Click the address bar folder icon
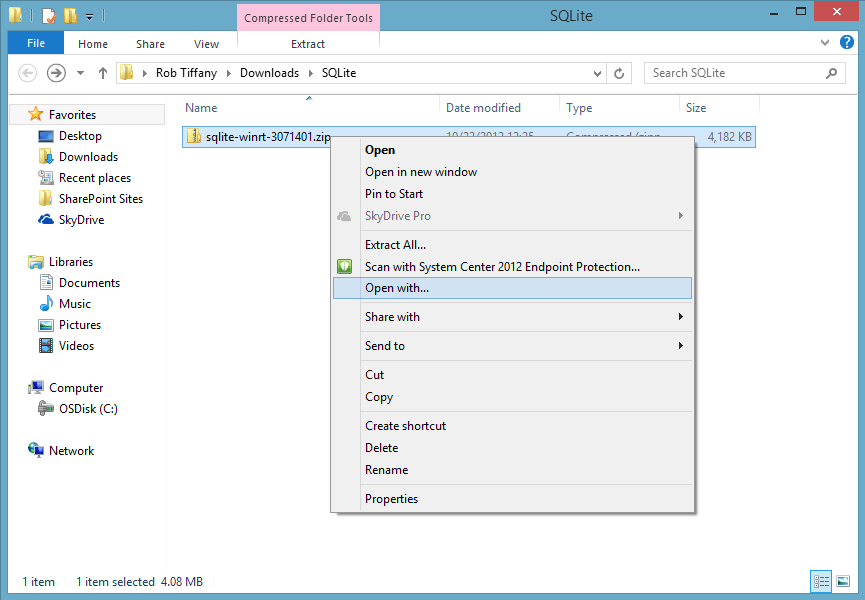865x600 pixels. click(127, 72)
